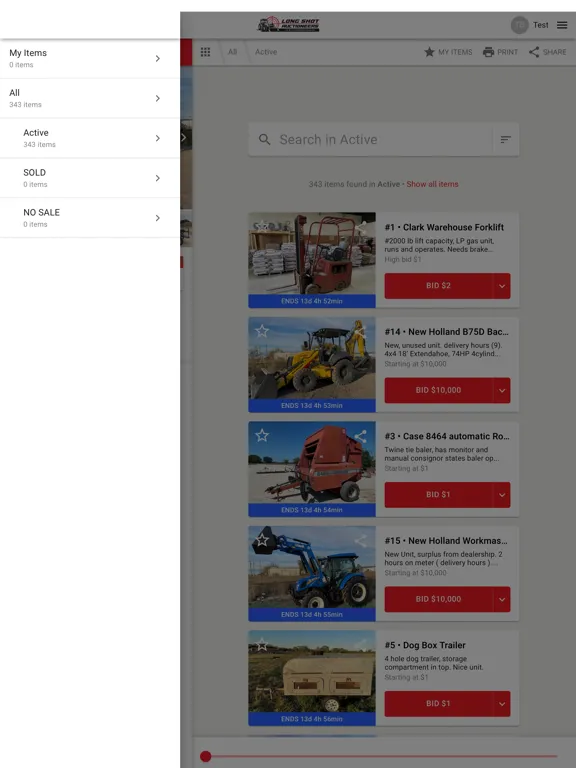Click BID $1 on Case 8464 baler
This screenshot has width=576, height=768.
click(x=439, y=495)
